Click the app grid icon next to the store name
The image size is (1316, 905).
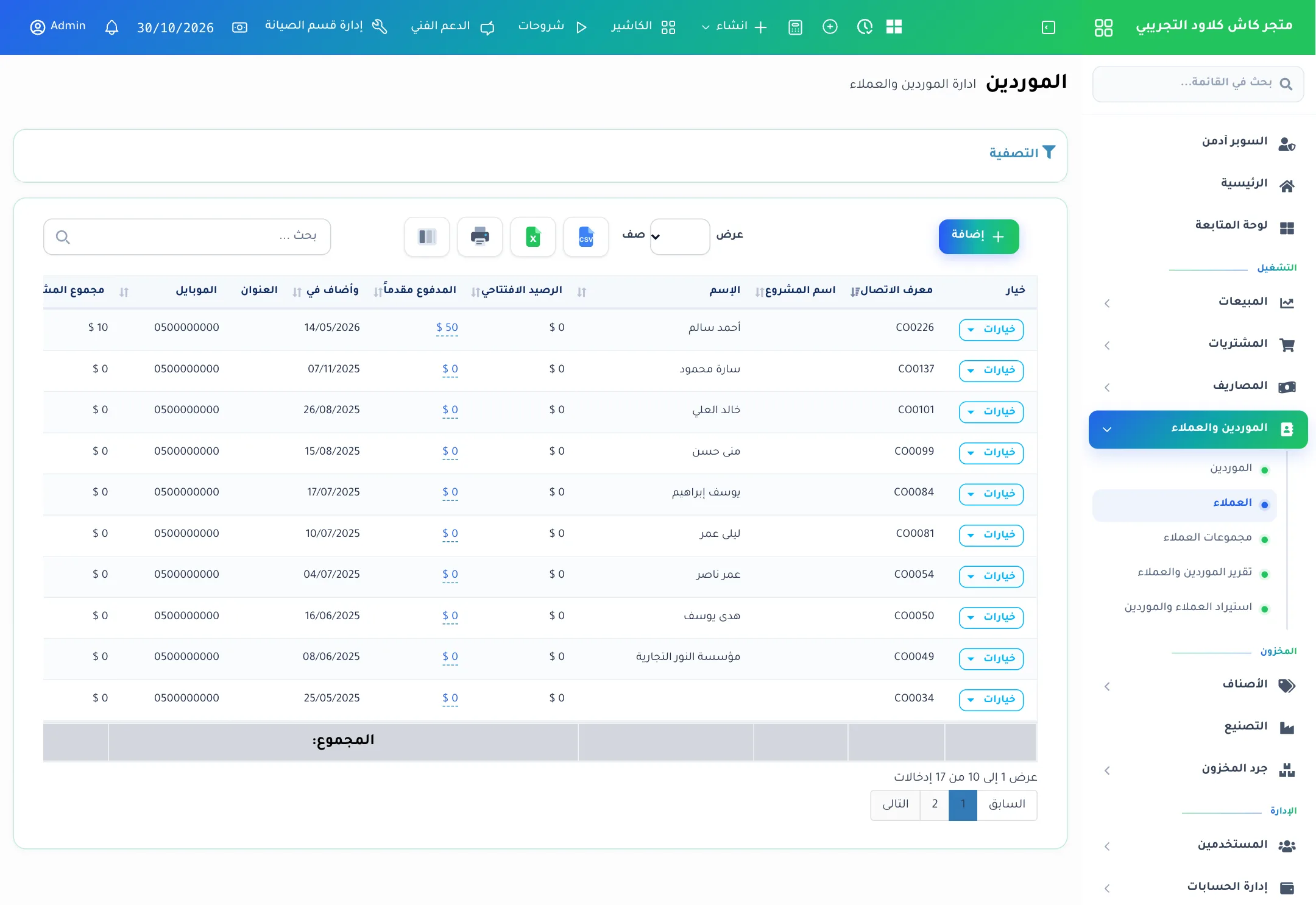(x=1103, y=27)
